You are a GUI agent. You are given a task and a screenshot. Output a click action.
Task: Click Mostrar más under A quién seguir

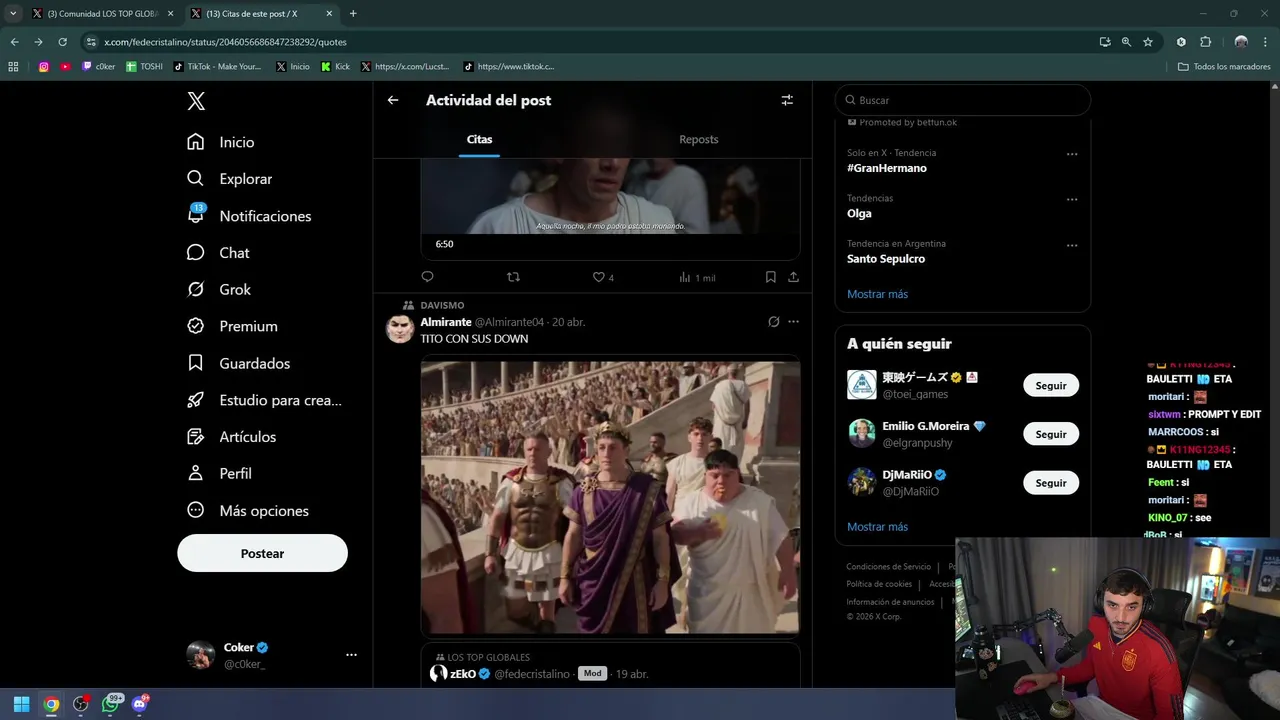click(x=877, y=527)
